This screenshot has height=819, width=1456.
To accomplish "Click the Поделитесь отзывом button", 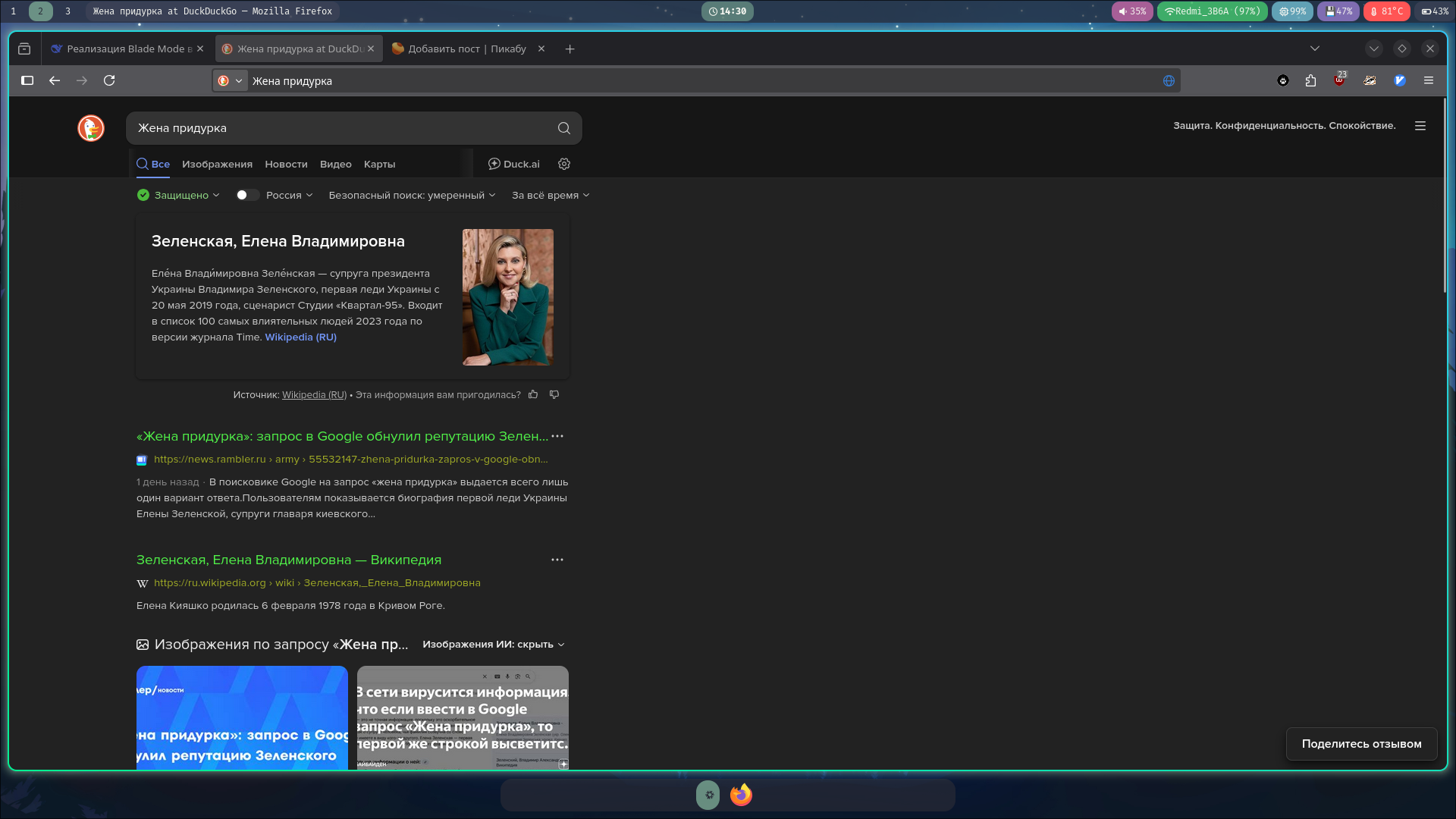I will (x=1361, y=744).
